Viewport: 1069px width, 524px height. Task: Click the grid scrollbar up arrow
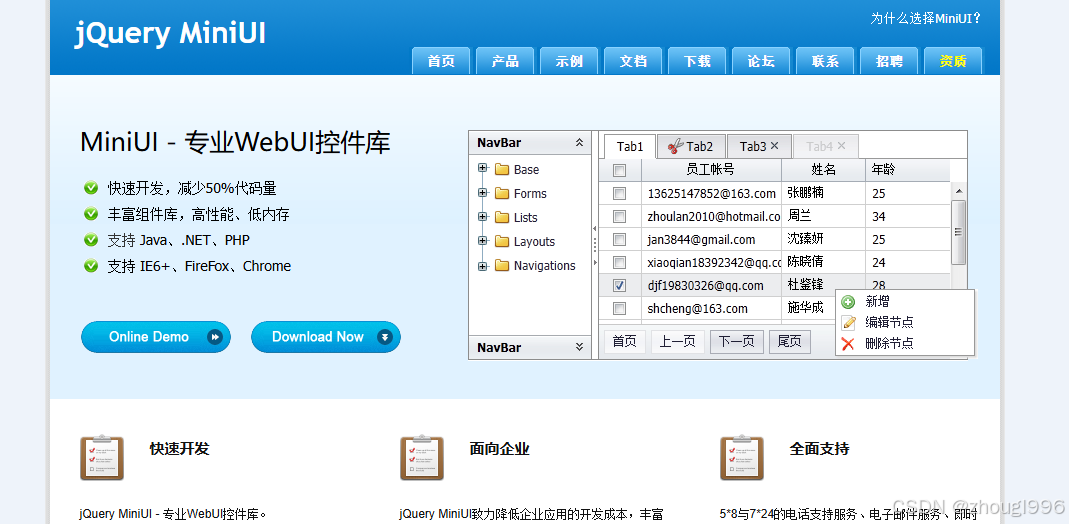(959, 191)
